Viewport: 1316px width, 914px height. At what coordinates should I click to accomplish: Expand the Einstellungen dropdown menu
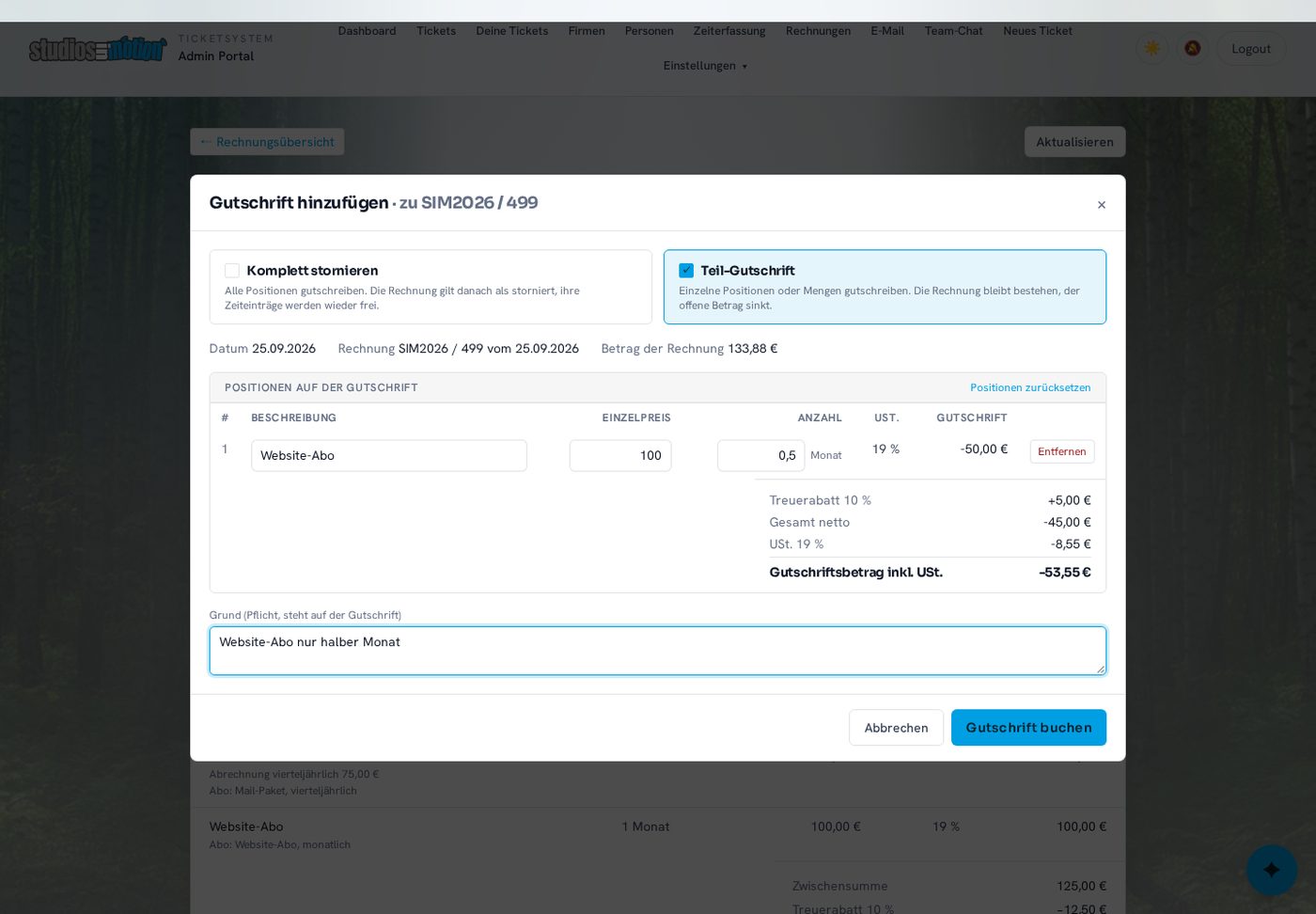coord(705,66)
